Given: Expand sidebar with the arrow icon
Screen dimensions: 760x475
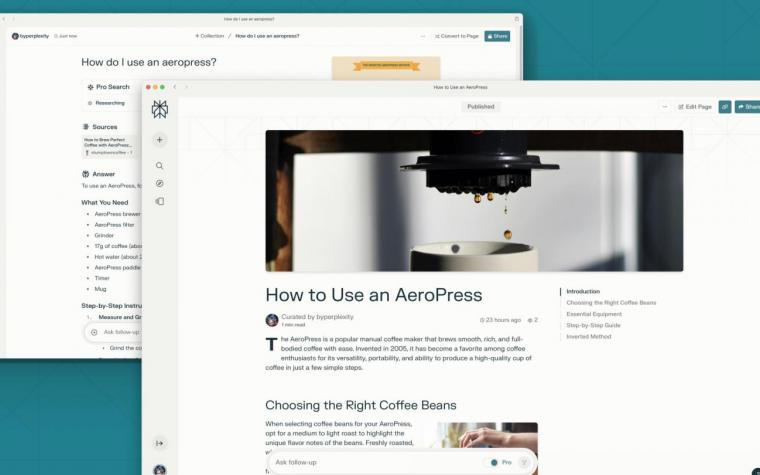Looking at the screenshot, I should point(159,443).
